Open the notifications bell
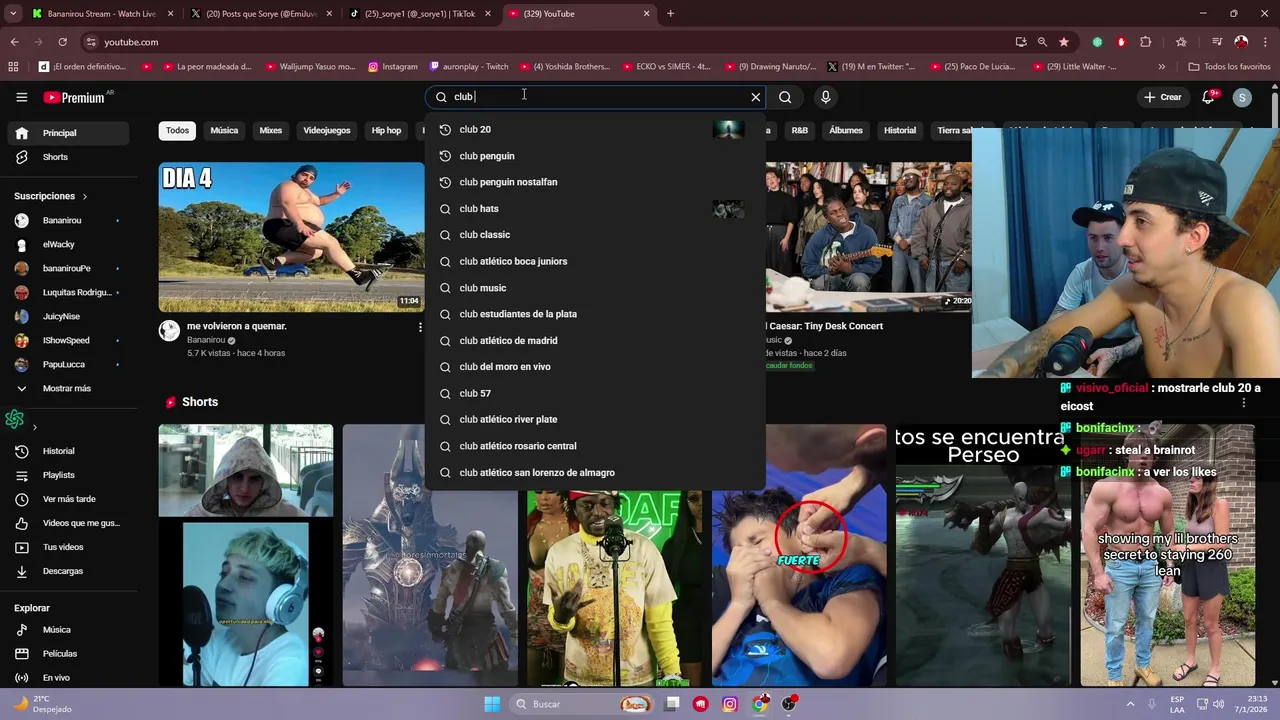This screenshot has height=720, width=1280. pyautogui.click(x=1210, y=97)
